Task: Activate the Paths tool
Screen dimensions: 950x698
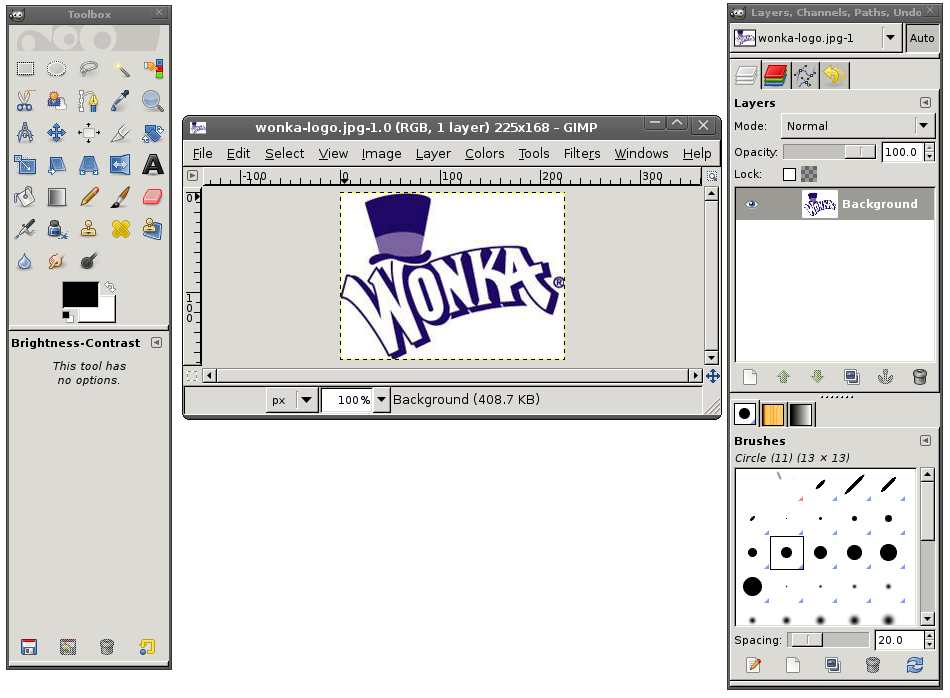Action: coord(88,101)
